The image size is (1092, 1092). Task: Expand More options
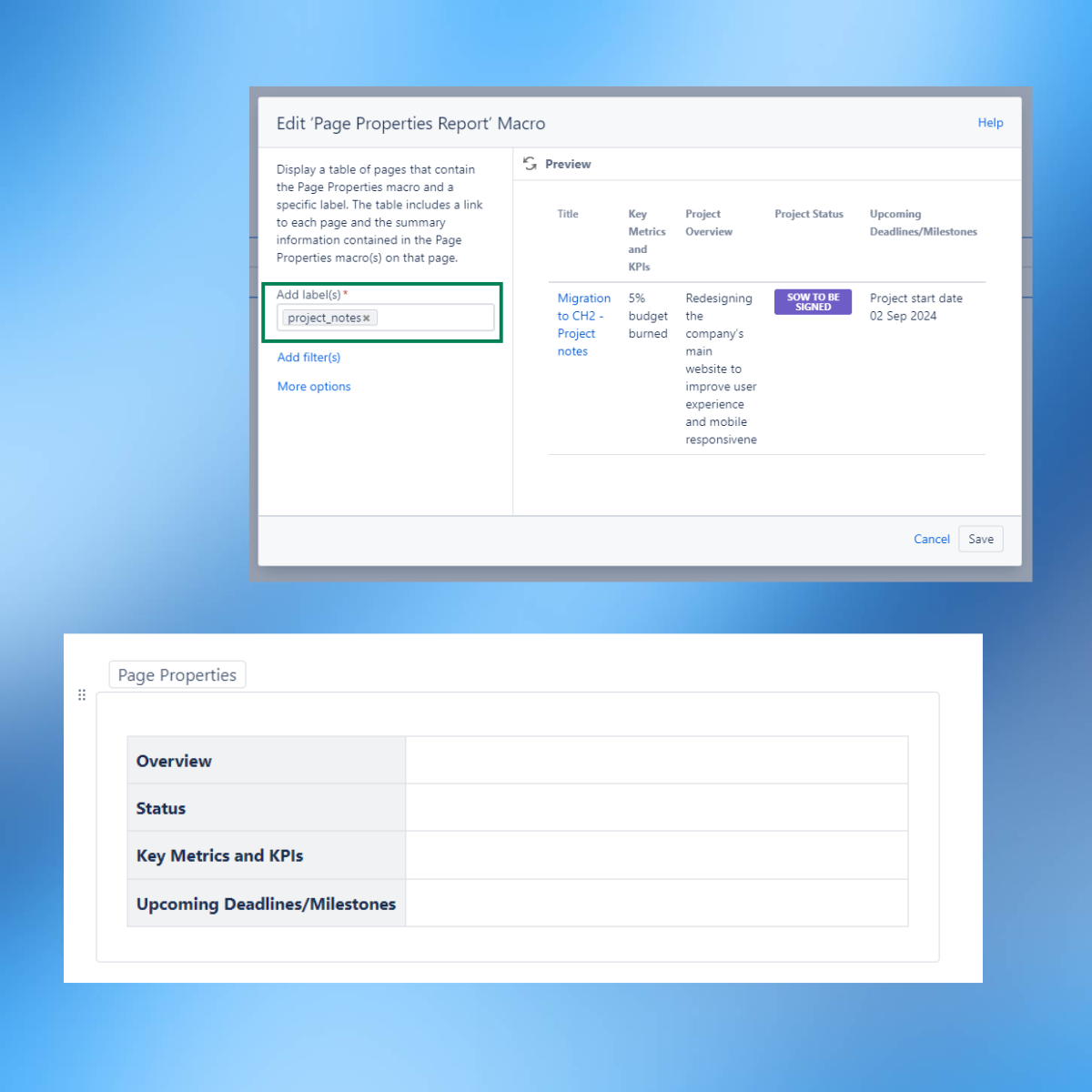[313, 386]
